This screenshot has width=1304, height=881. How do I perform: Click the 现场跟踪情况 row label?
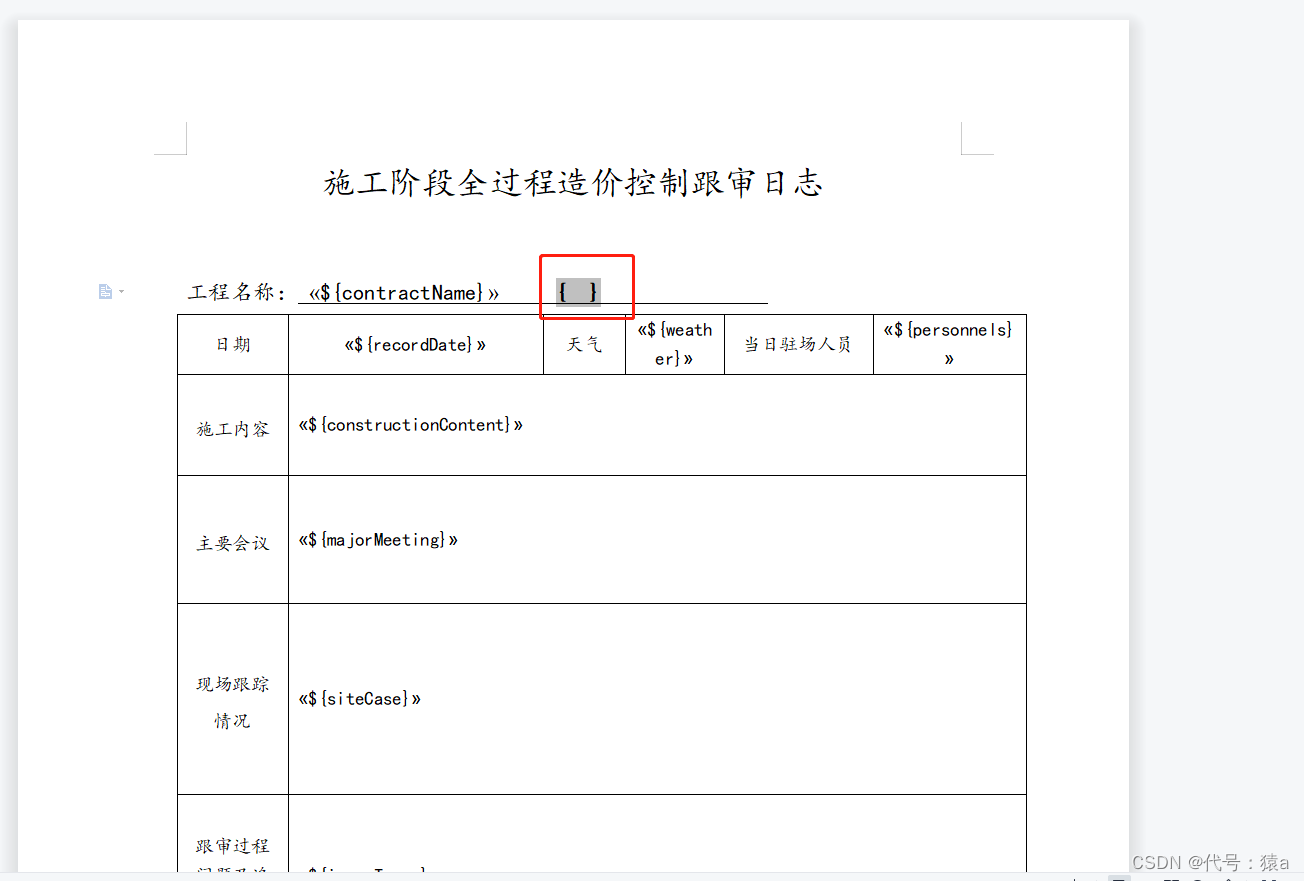233,702
